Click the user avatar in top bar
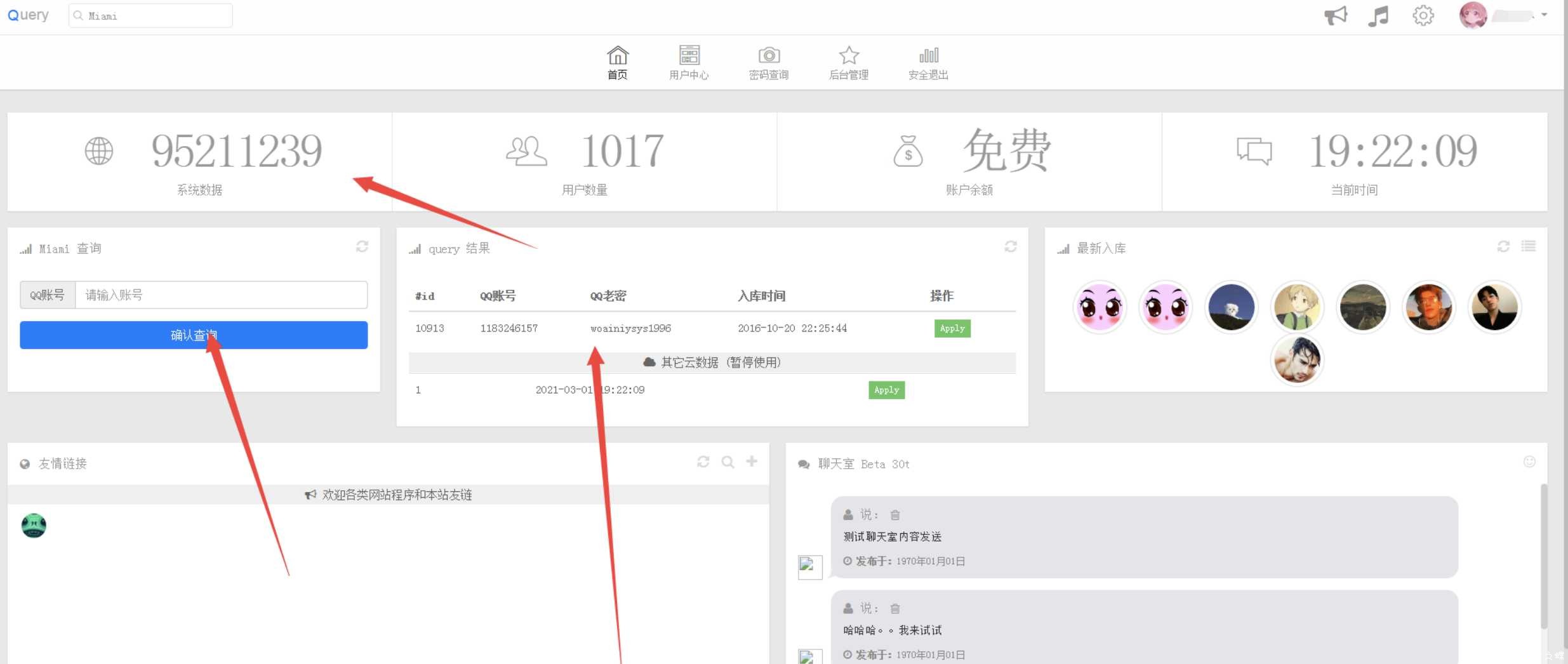Viewport: 1568px width, 664px height. pyautogui.click(x=1473, y=15)
